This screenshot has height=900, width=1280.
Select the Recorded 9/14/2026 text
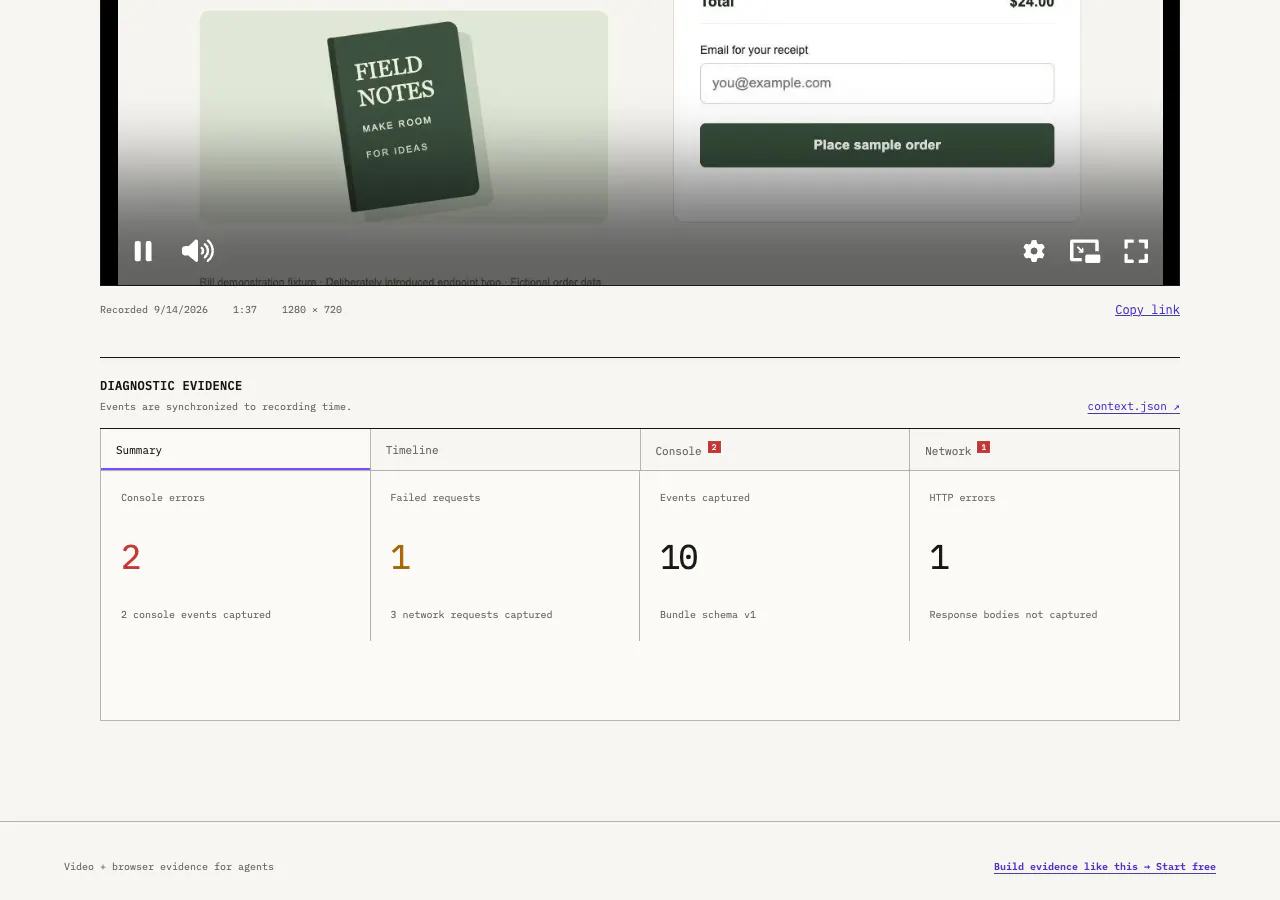(154, 310)
